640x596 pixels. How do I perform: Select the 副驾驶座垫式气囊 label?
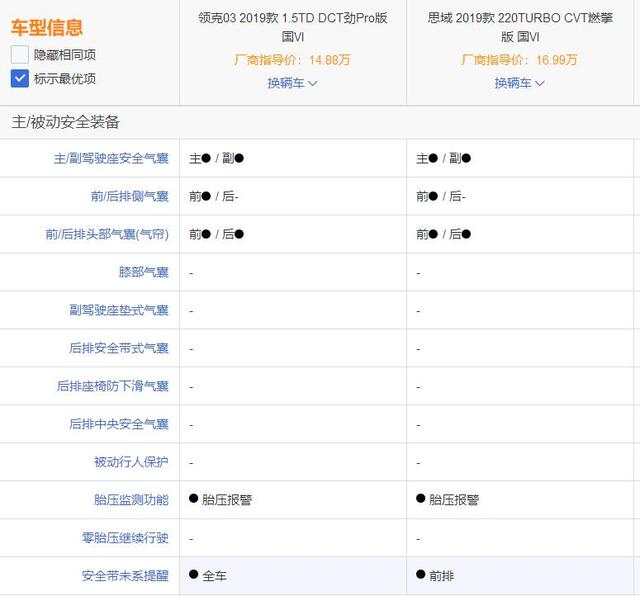[119, 310]
